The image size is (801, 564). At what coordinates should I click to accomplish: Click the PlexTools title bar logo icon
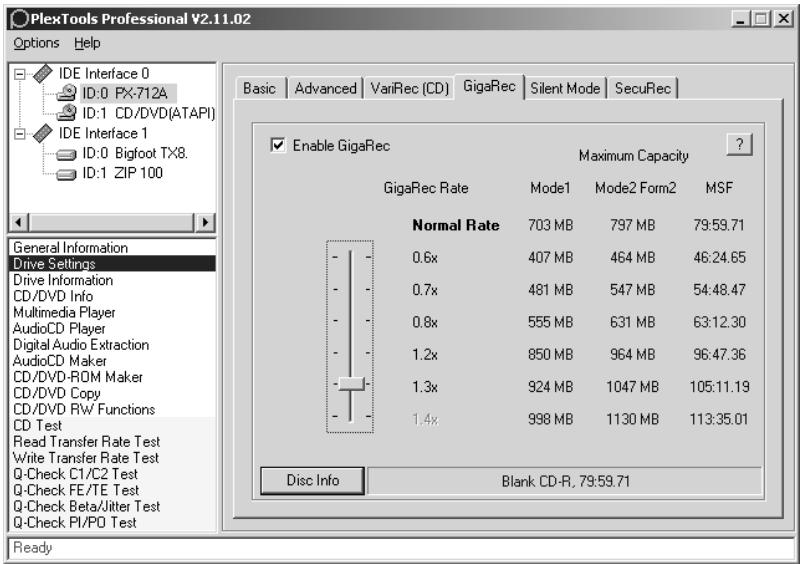(19, 19)
